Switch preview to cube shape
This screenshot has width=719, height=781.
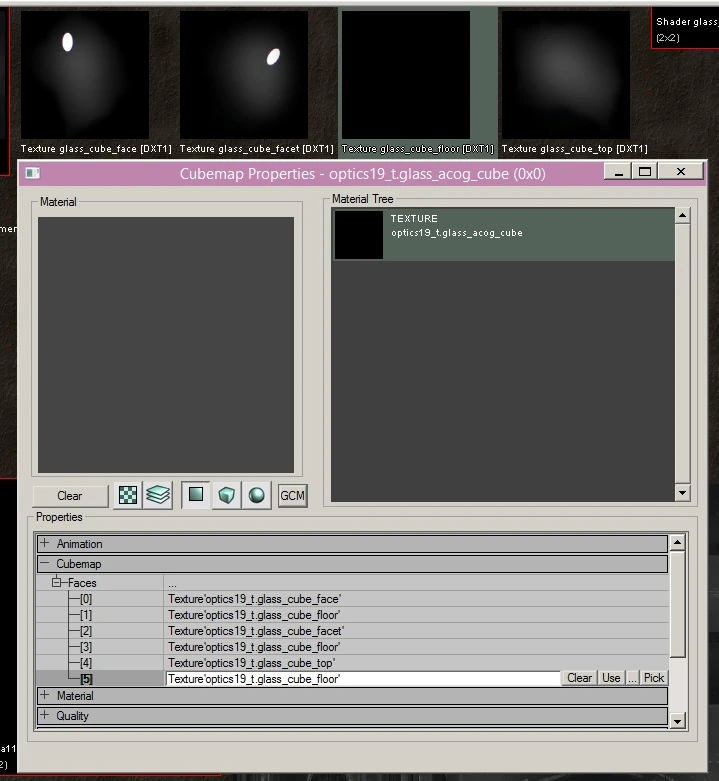coord(227,496)
